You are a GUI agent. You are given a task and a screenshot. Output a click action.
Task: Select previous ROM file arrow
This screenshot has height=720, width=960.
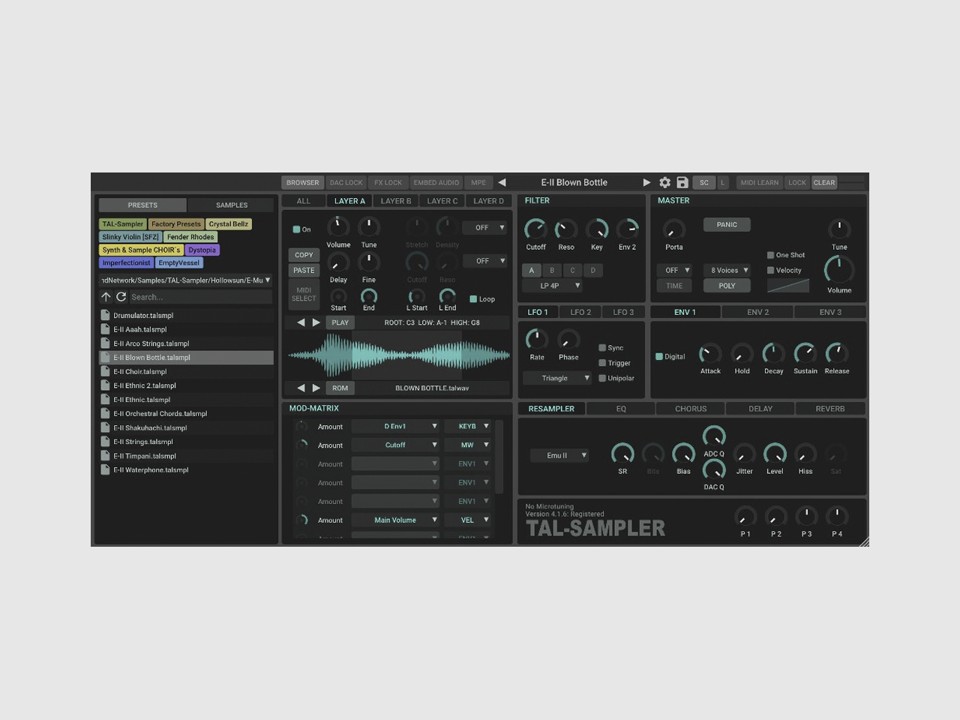pos(301,388)
